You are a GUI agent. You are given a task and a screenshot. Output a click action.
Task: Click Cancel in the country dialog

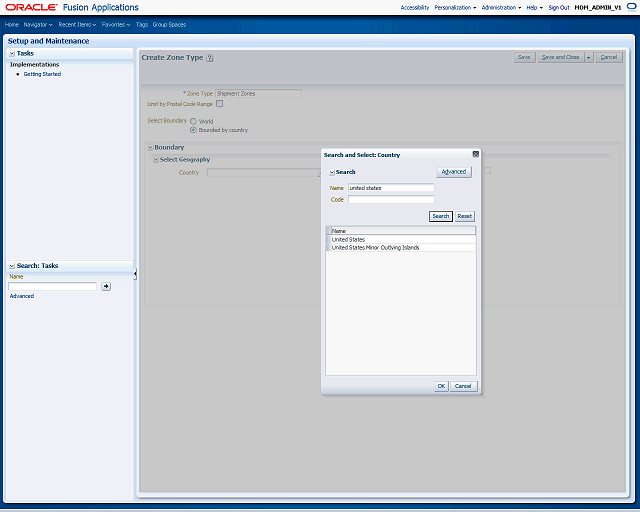pos(463,386)
